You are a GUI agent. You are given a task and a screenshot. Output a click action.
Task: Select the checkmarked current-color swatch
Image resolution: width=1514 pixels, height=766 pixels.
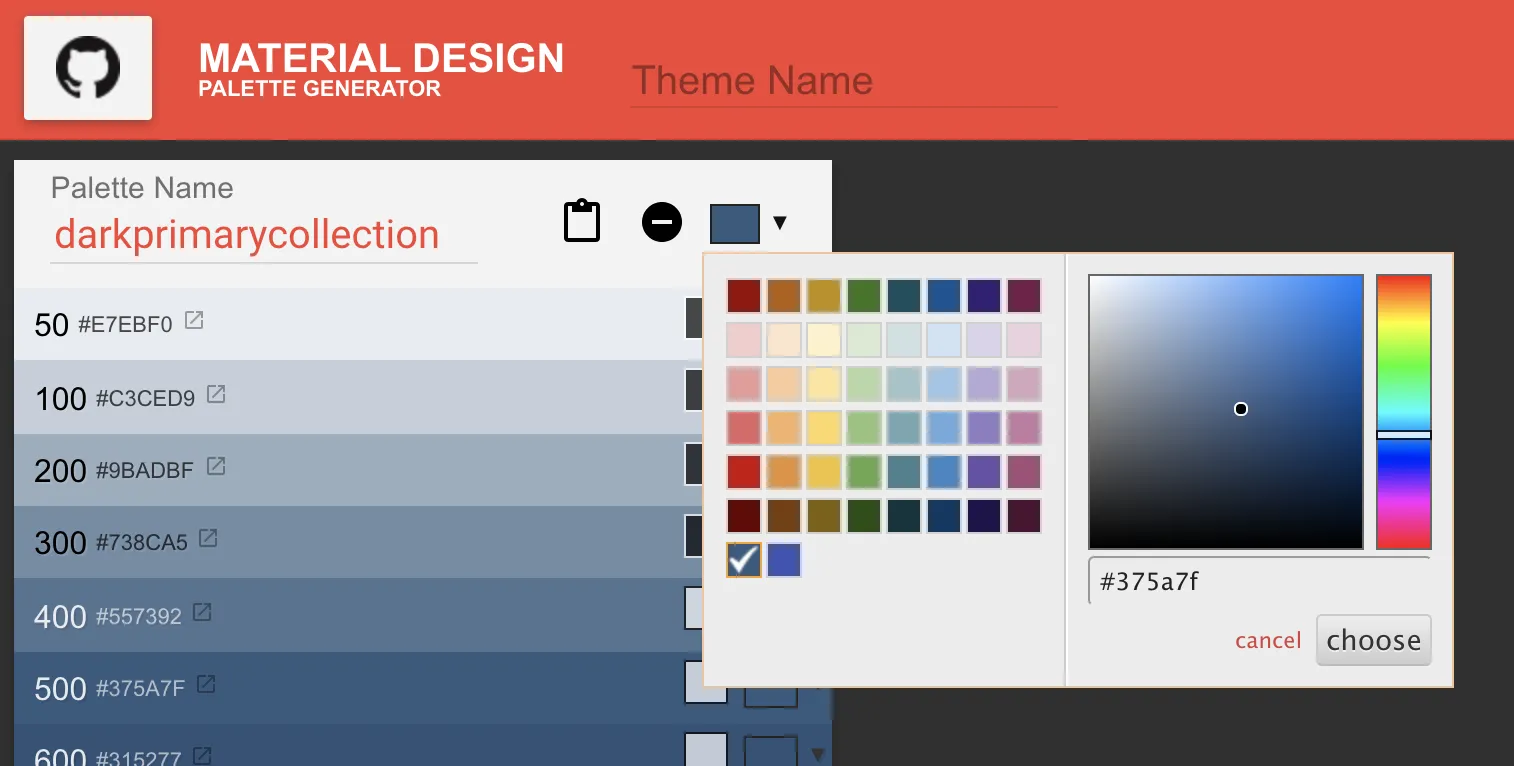744,560
